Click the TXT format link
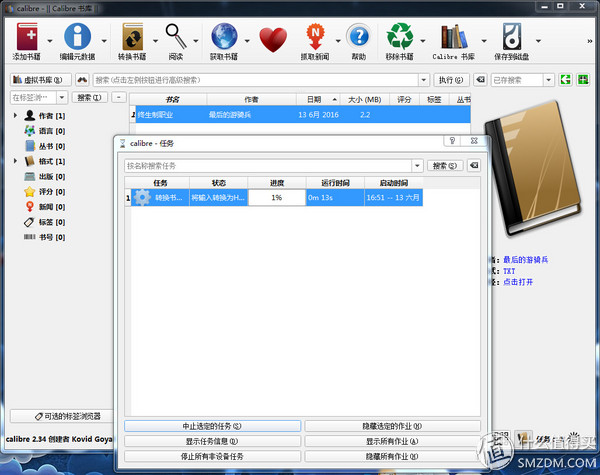Image resolution: width=600 pixels, height=475 pixels. pyautogui.click(x=509, y=271)
